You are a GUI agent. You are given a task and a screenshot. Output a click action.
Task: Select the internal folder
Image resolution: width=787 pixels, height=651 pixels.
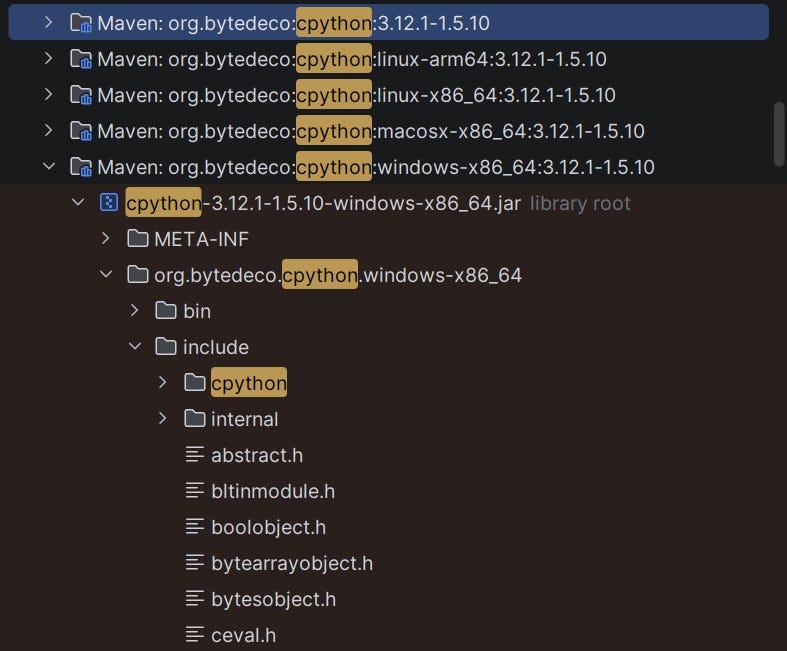(x=244, y=419)
